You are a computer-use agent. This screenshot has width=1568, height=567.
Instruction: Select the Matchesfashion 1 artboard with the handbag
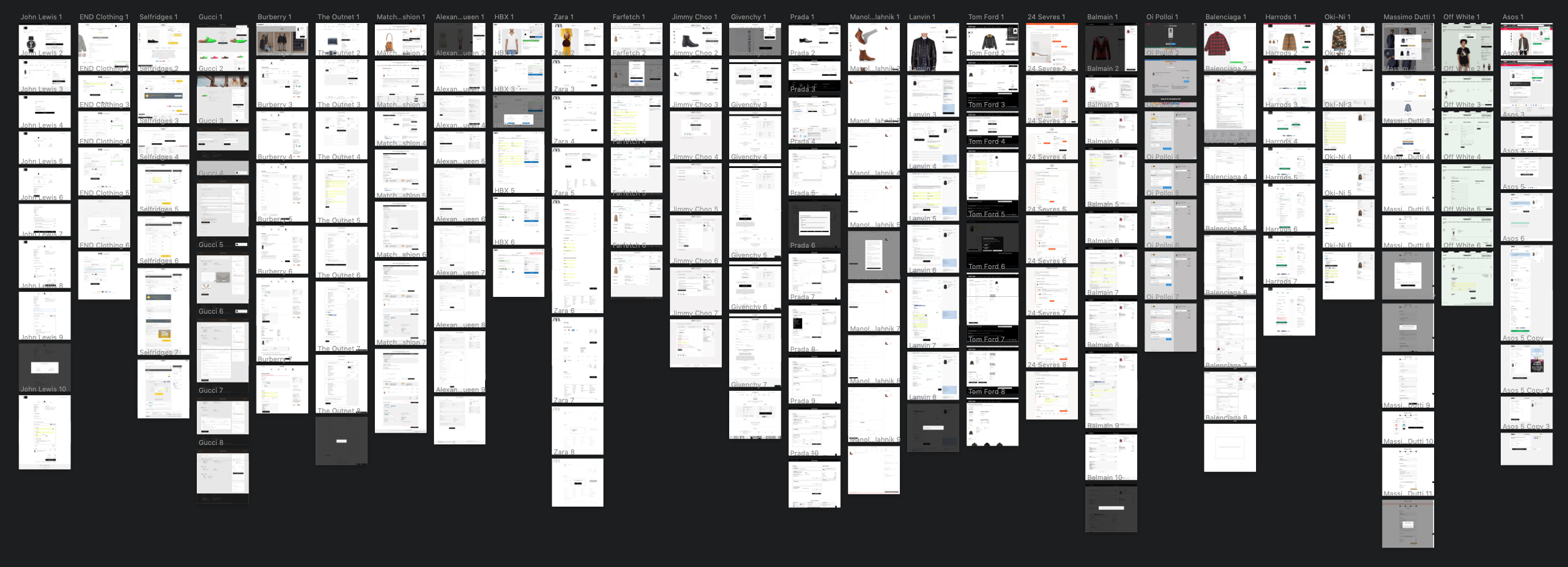tap(400, 39)
